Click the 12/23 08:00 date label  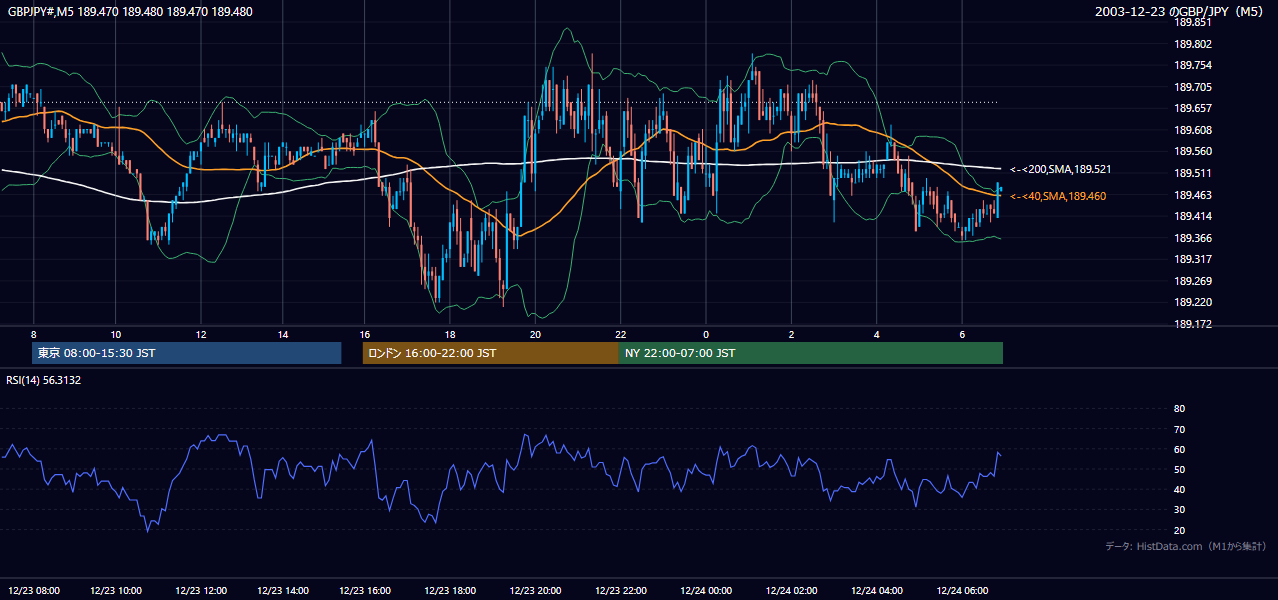32,589
